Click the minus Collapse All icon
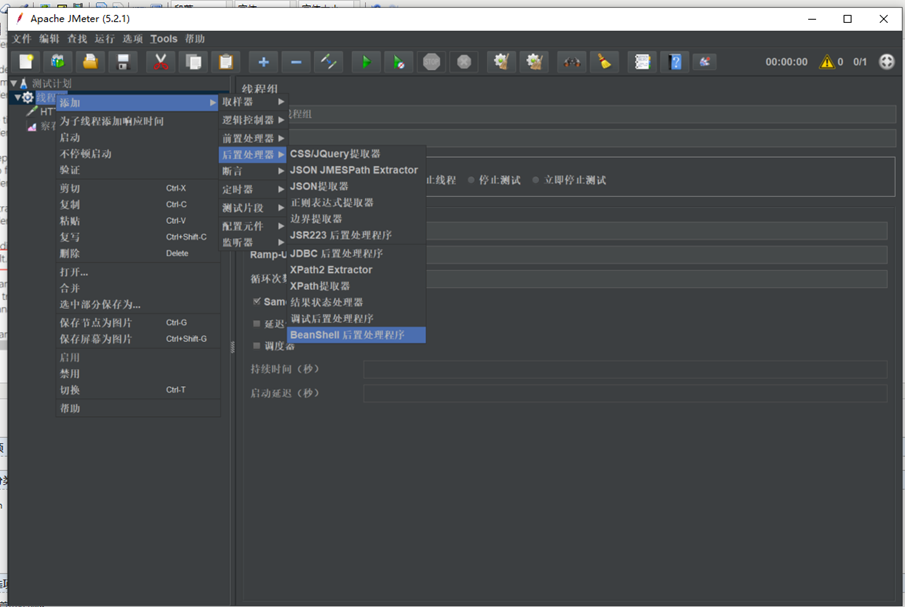This screenshot has width=905, height=607. coord(296,62)
